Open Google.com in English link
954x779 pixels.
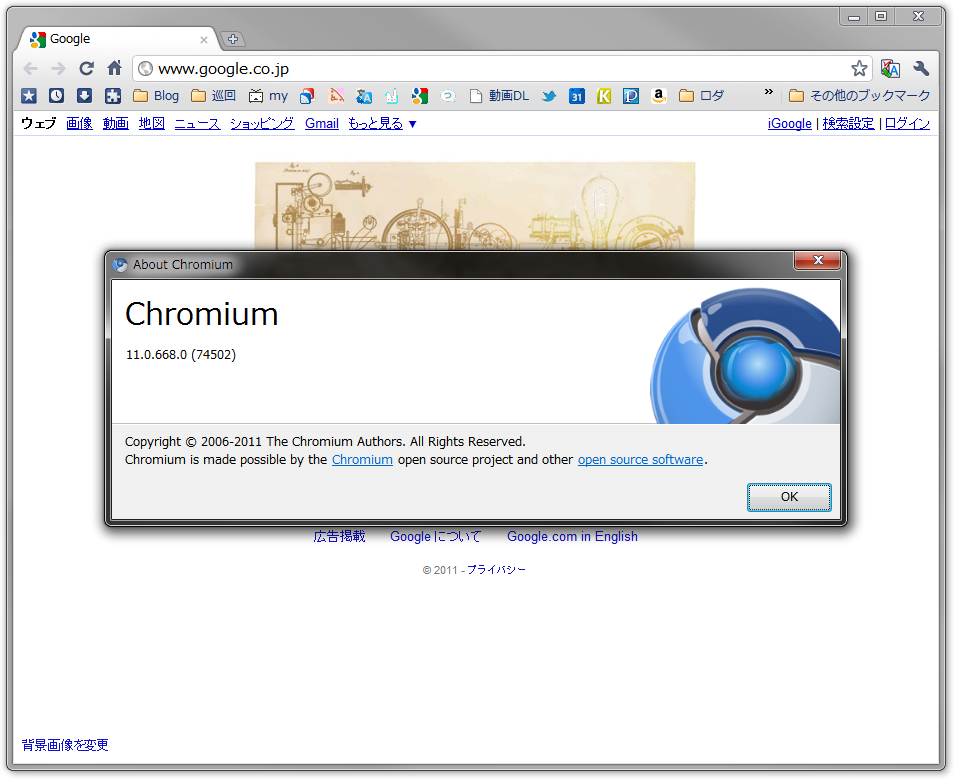[573, 536]
